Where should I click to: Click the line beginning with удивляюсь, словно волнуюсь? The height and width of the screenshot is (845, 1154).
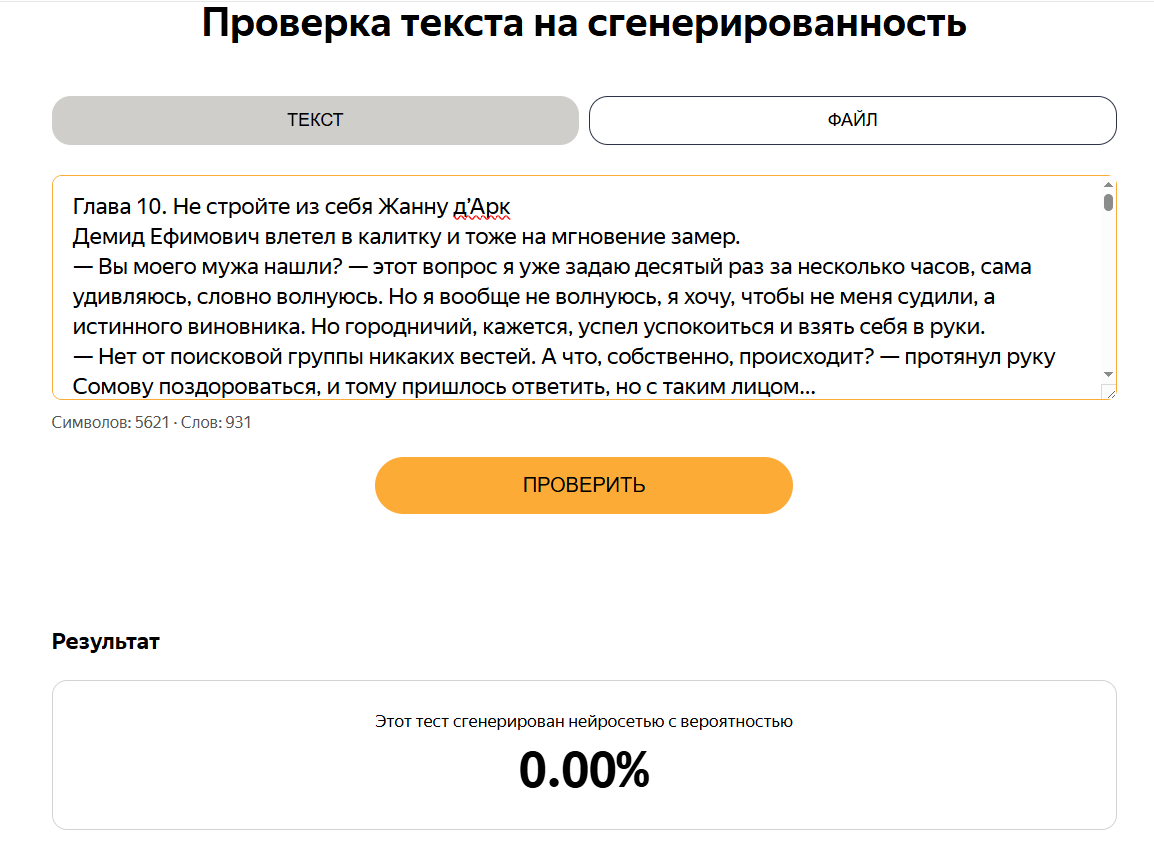point(534,297)
